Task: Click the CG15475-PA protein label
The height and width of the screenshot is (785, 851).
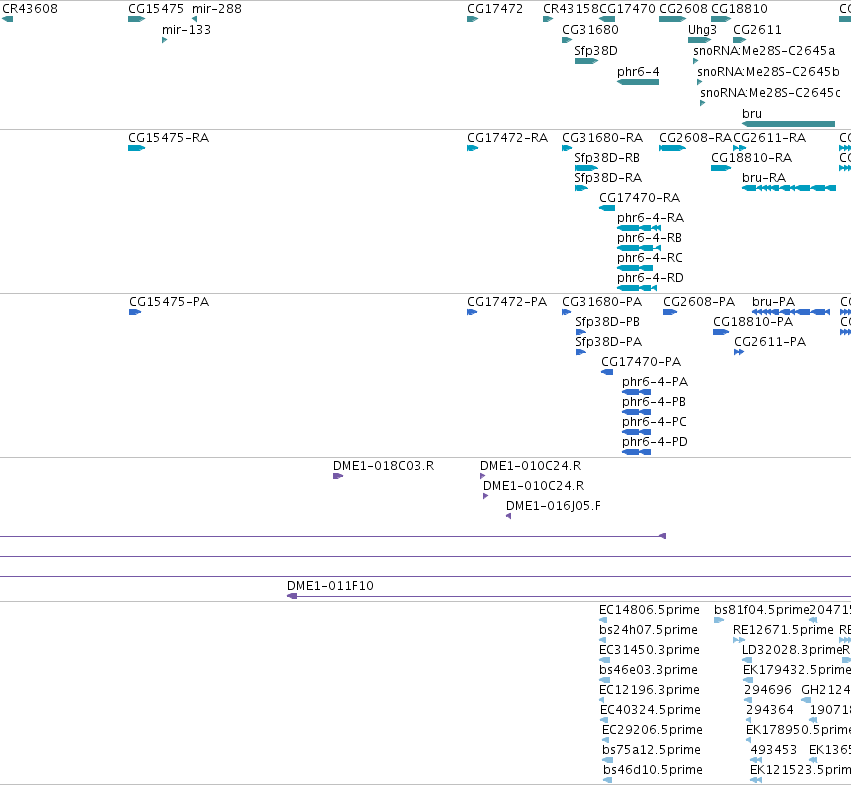Action: coord(169,302)
